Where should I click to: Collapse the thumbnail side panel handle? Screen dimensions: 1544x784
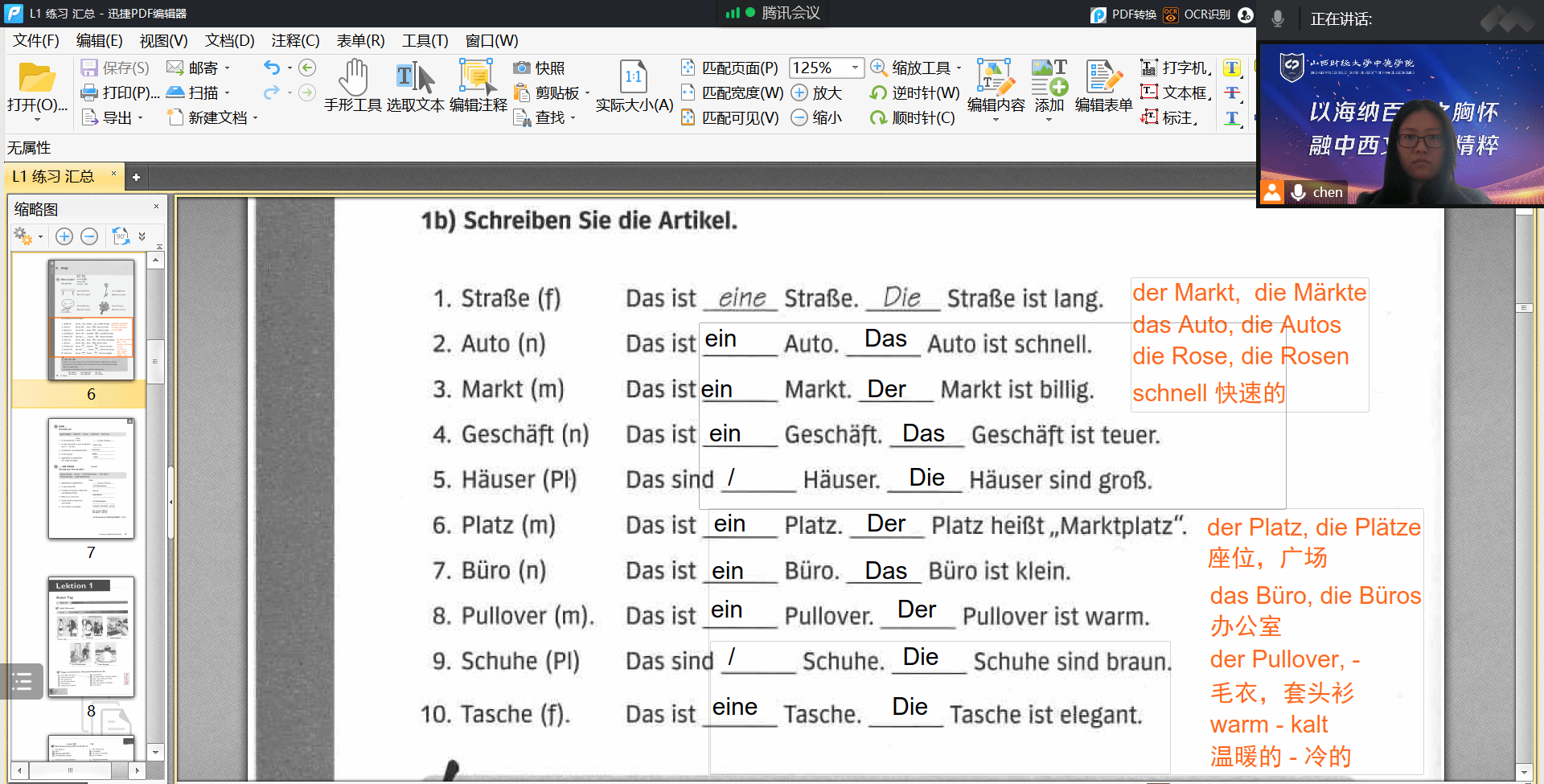(x=170, y=502)
